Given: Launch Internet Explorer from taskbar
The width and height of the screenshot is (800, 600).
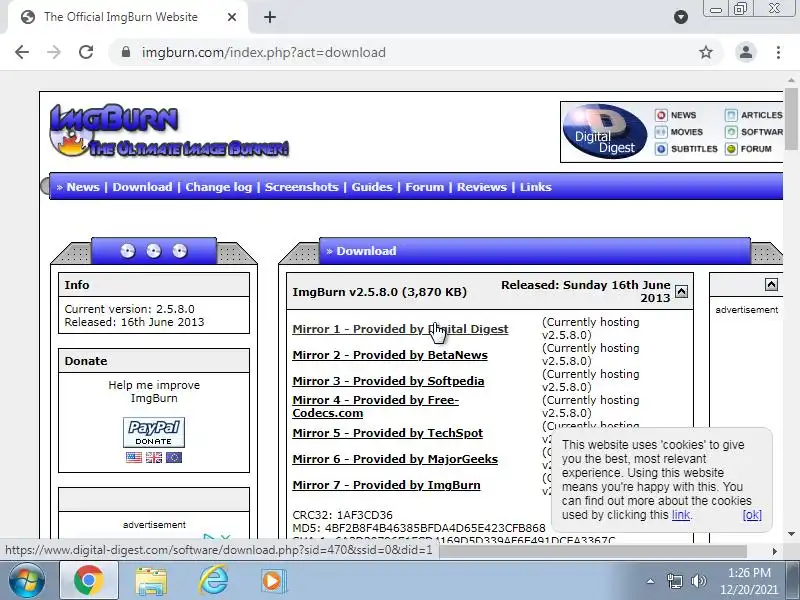Looking at the screenshot, I should tap(213, 581).
